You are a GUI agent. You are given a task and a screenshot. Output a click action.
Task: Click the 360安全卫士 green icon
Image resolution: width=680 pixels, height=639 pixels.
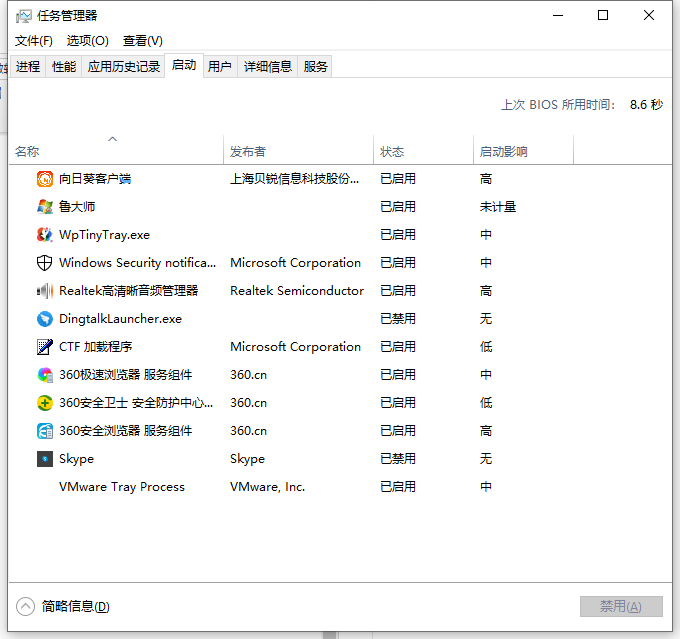coord(44,403)
